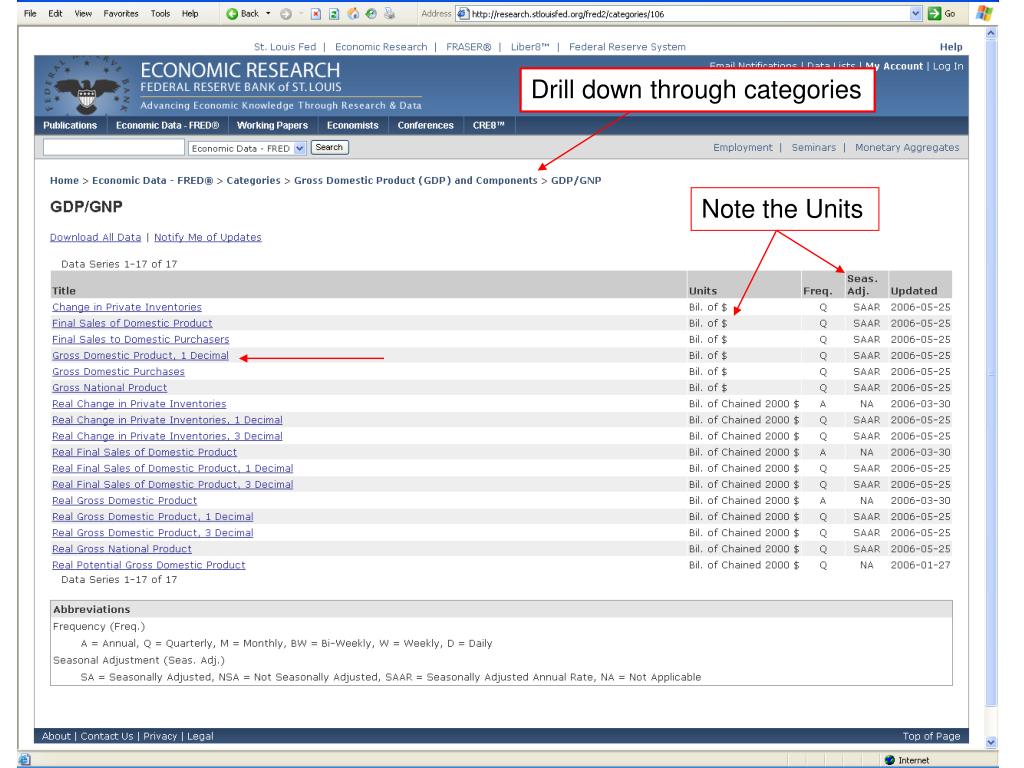Click the Windows flag logo
1024x768 pixels.
(984, 13)
